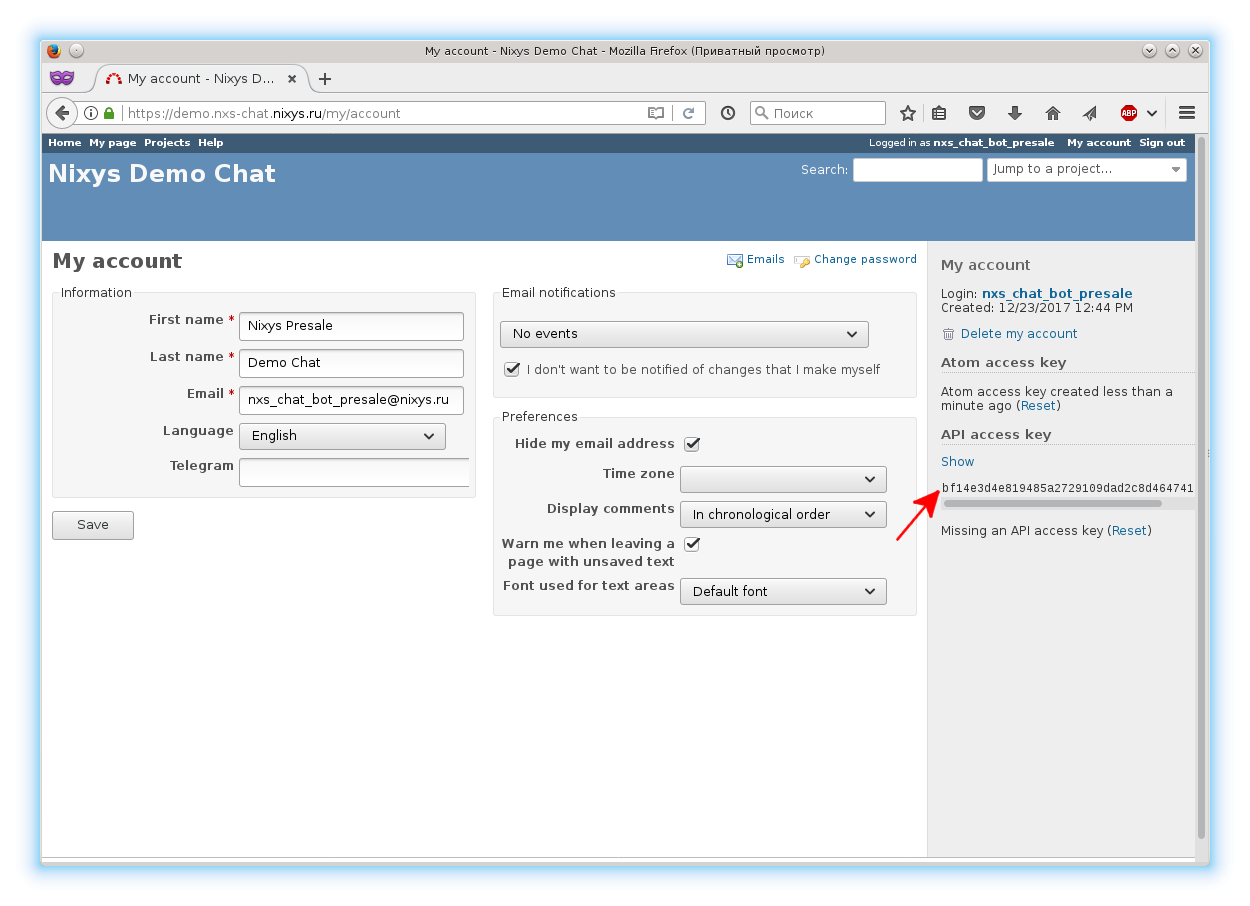Select the My account browser tab
1250x906 pixels.
coord(200,79)
